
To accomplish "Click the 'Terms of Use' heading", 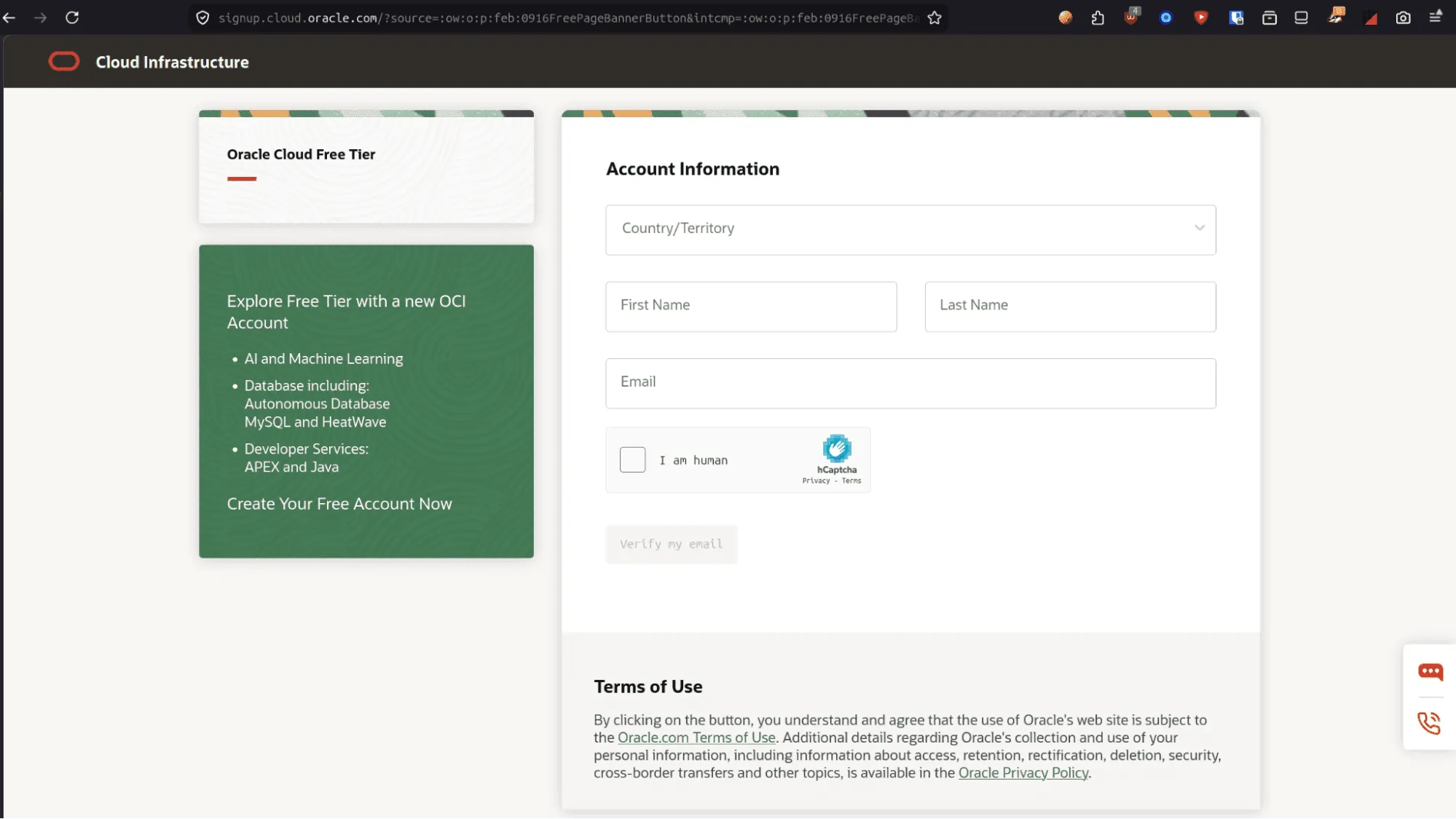I will [x=648, y=687].
